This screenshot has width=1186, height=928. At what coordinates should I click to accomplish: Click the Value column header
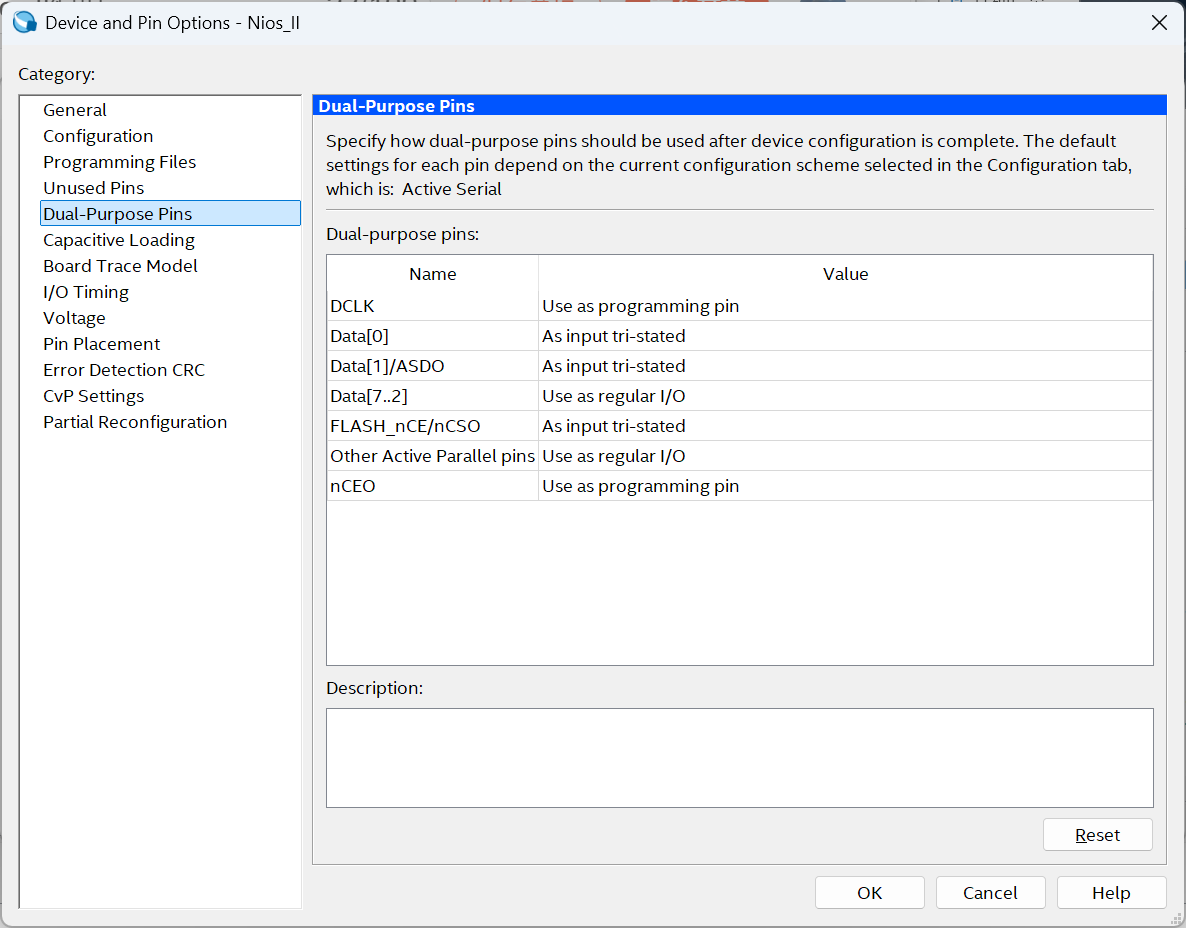coord(846,274)
